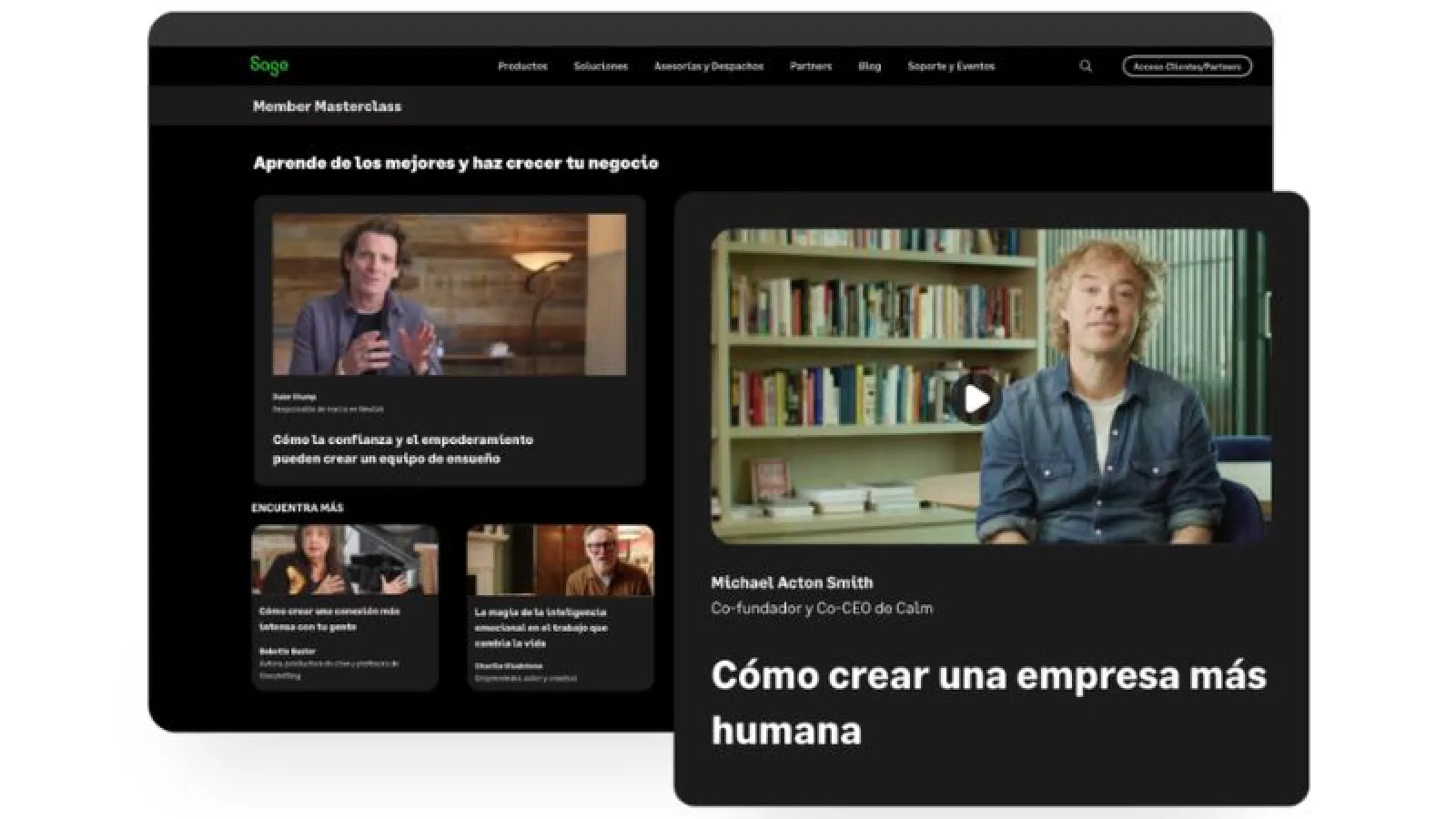Image resolution: width=1456 pixels, height=819 pixels.
Task: Click the Member Masterclass heading
Action: pyautogui.click(x=327, y=106)
